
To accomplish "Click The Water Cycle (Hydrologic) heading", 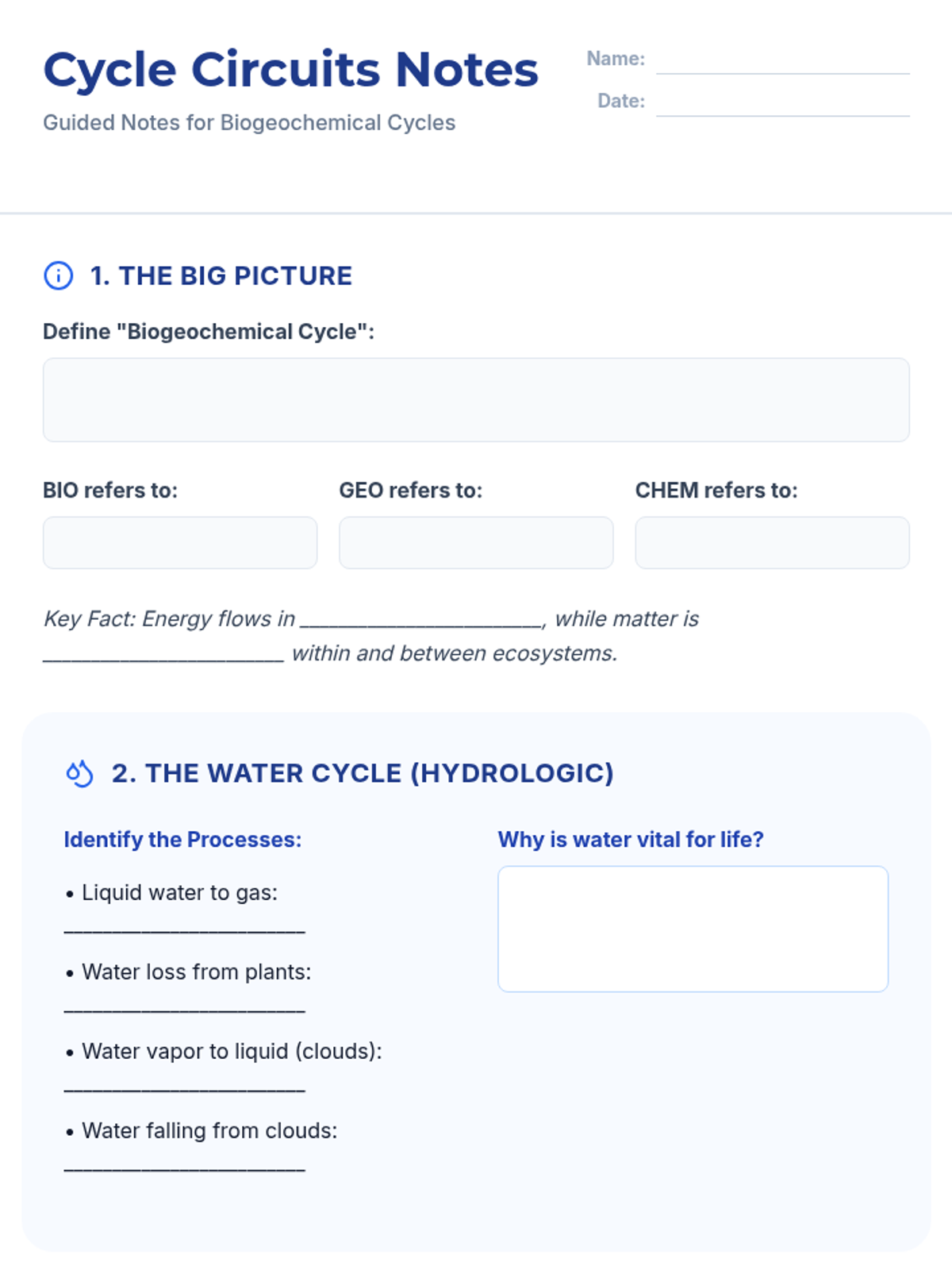I will 363,773.
